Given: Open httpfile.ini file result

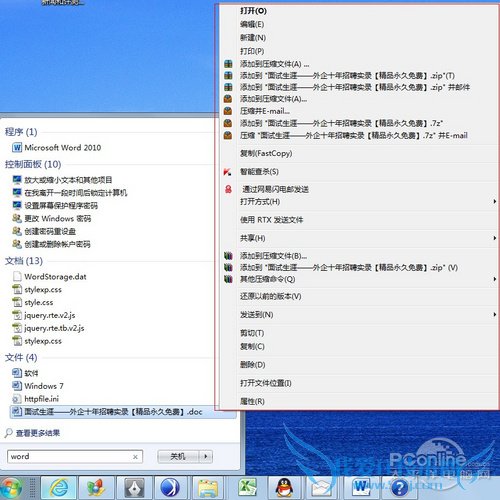Looking at the screenshot, I should click(41, 399).
